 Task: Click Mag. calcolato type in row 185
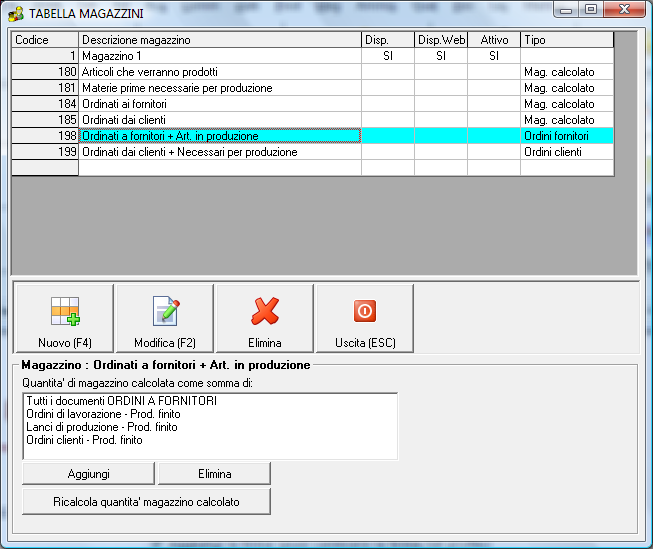coord(567,120)
